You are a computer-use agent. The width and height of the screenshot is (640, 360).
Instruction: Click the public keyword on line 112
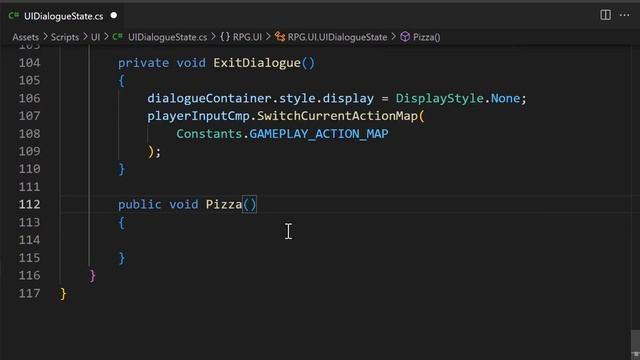[x=140, y=204]
